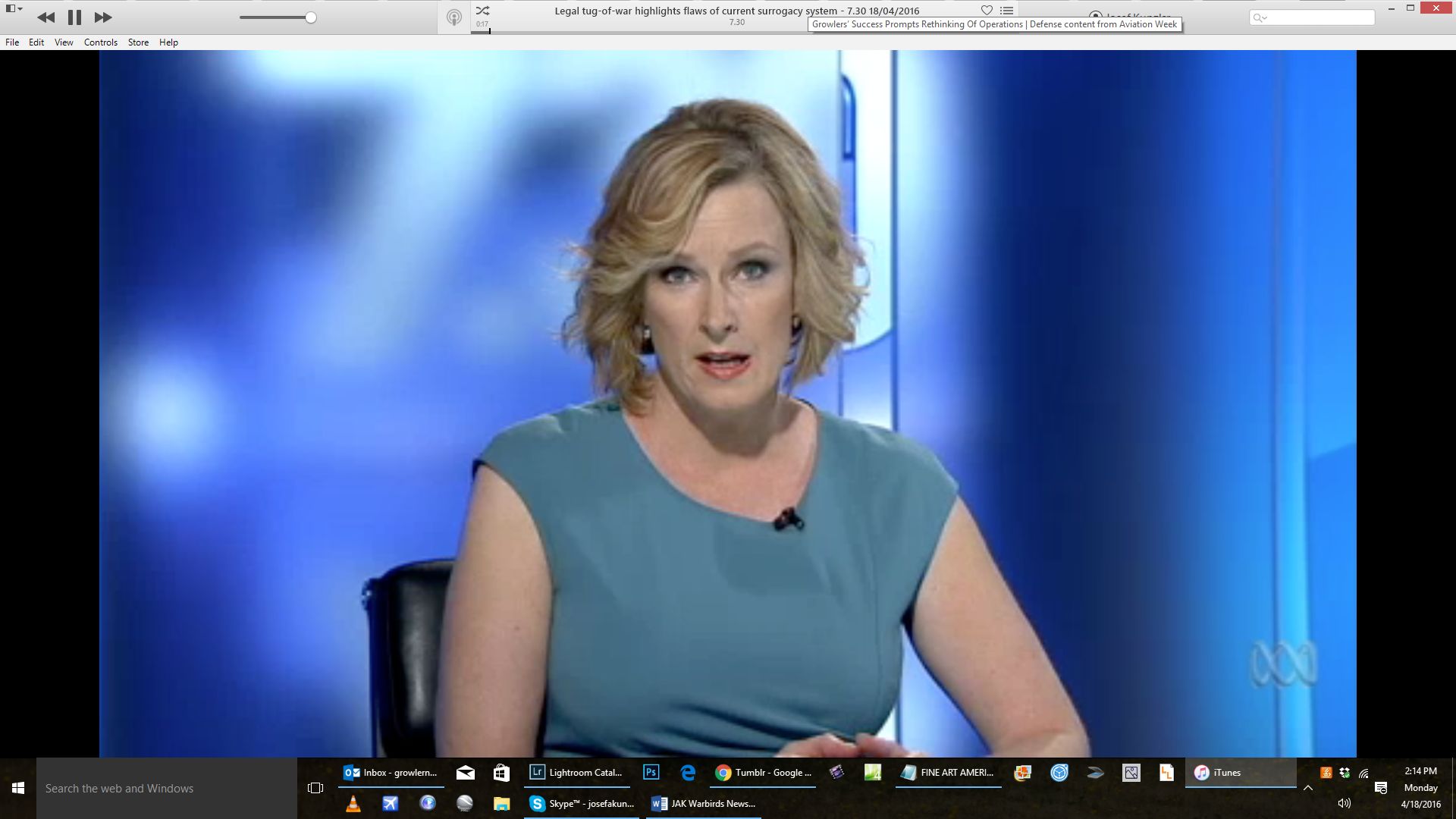Switch to Lightroom Catalog taskbar button

pos(576,773)
